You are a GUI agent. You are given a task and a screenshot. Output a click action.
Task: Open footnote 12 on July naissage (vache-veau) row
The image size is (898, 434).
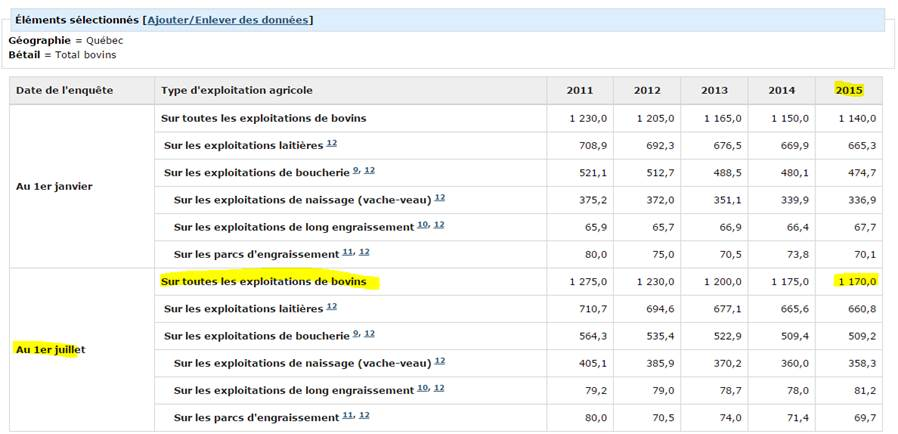439,361
